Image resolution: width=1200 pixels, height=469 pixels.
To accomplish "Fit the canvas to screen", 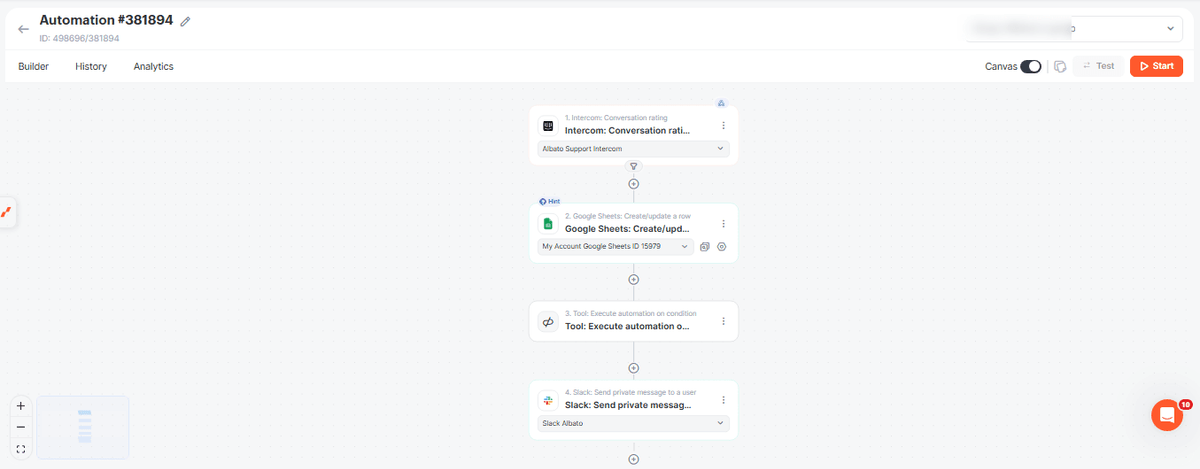I will (x=21, y=449).
